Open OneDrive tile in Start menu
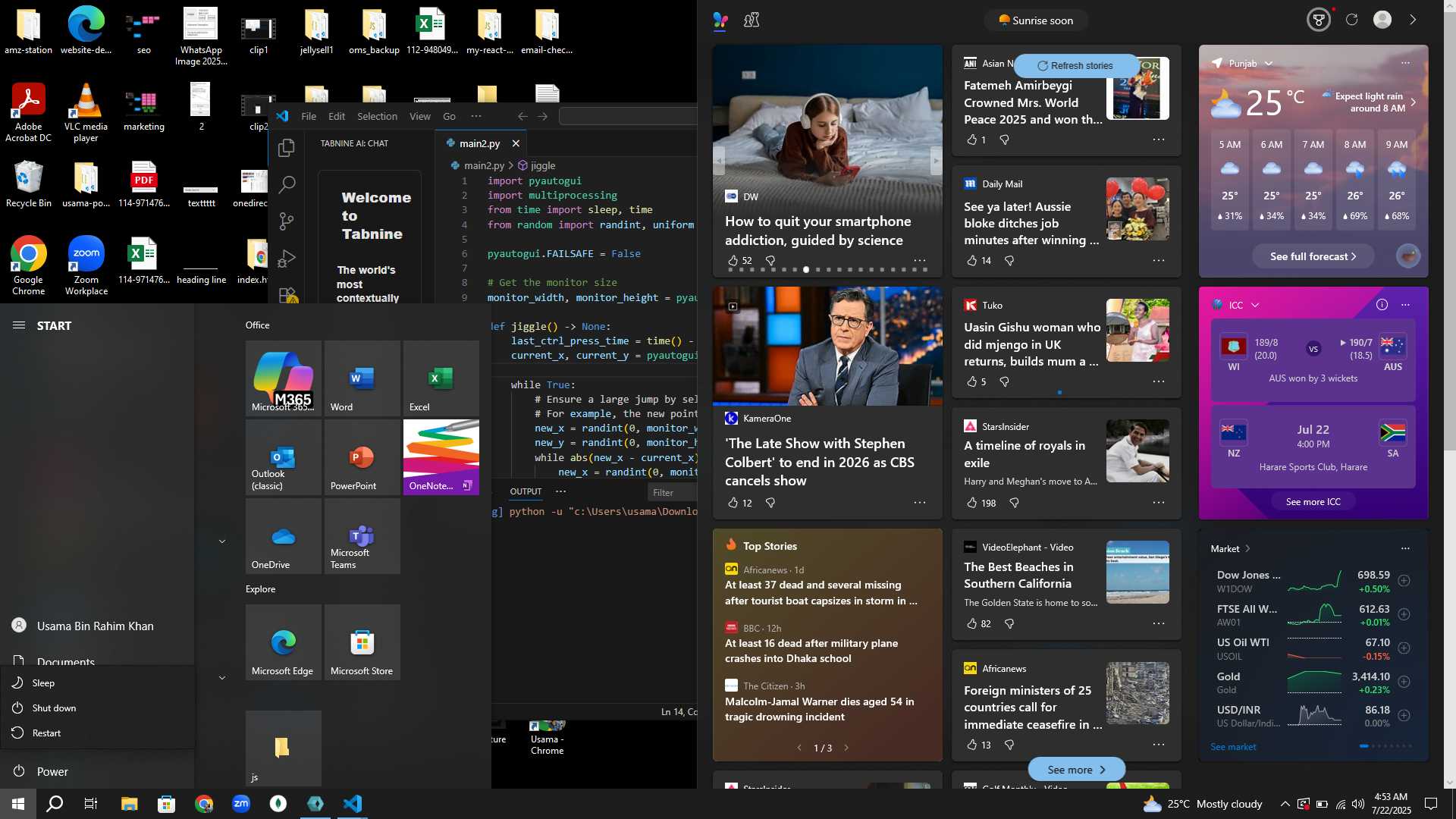This screenshot has width=1456, height=819. click(x=283, y=536)
